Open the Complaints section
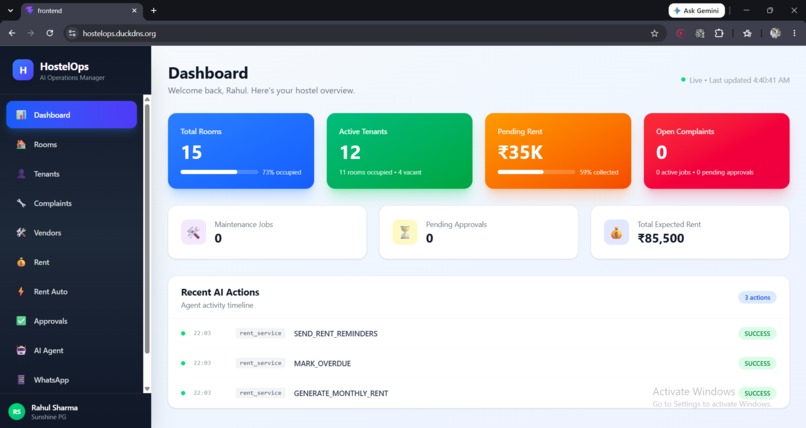This screenshot has width=806, height=428. tap(71, 203)
